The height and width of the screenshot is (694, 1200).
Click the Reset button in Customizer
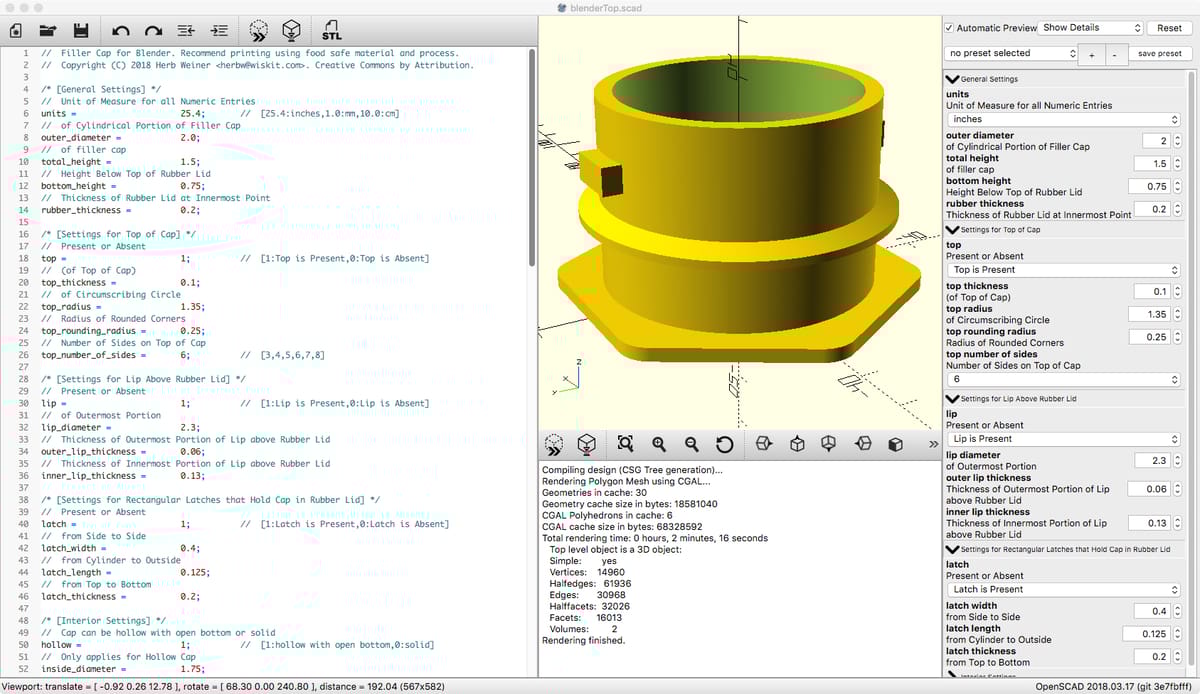[x=1169, y=28]
